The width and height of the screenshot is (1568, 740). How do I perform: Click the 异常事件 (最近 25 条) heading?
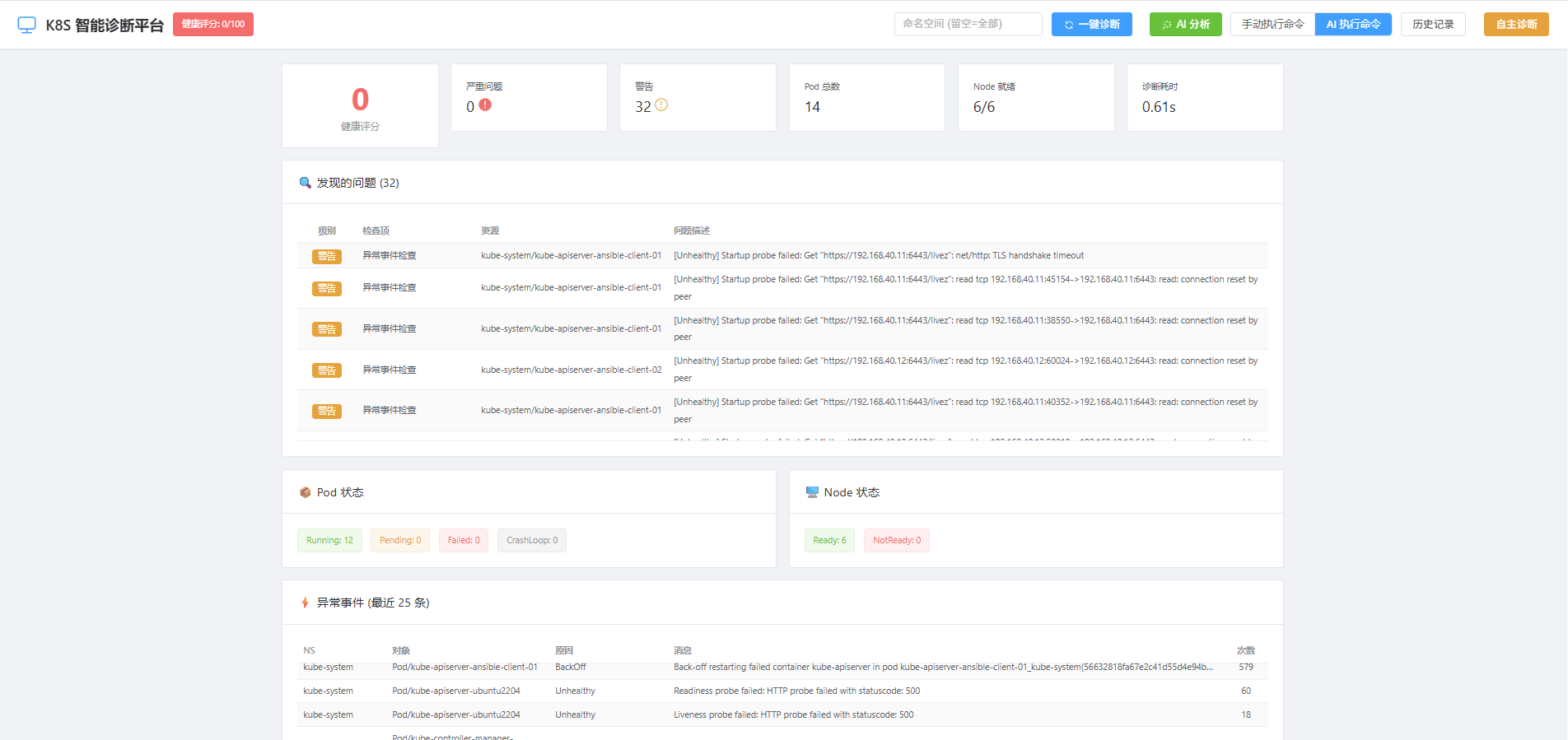click(x=373, y=603)
